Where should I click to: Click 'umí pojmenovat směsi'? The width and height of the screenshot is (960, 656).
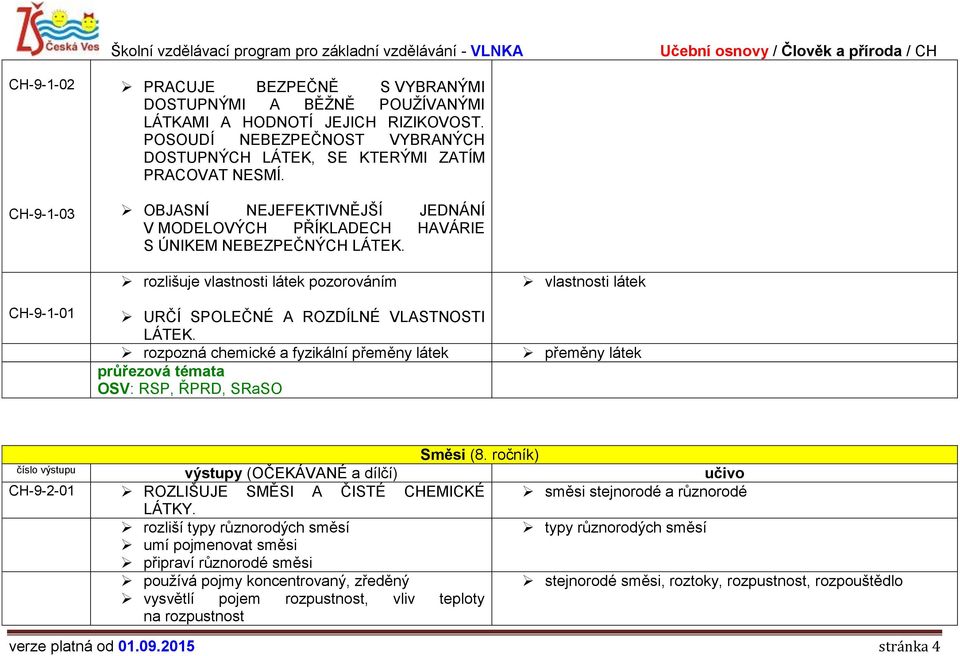pyautogui.click(x=220, y=545)
